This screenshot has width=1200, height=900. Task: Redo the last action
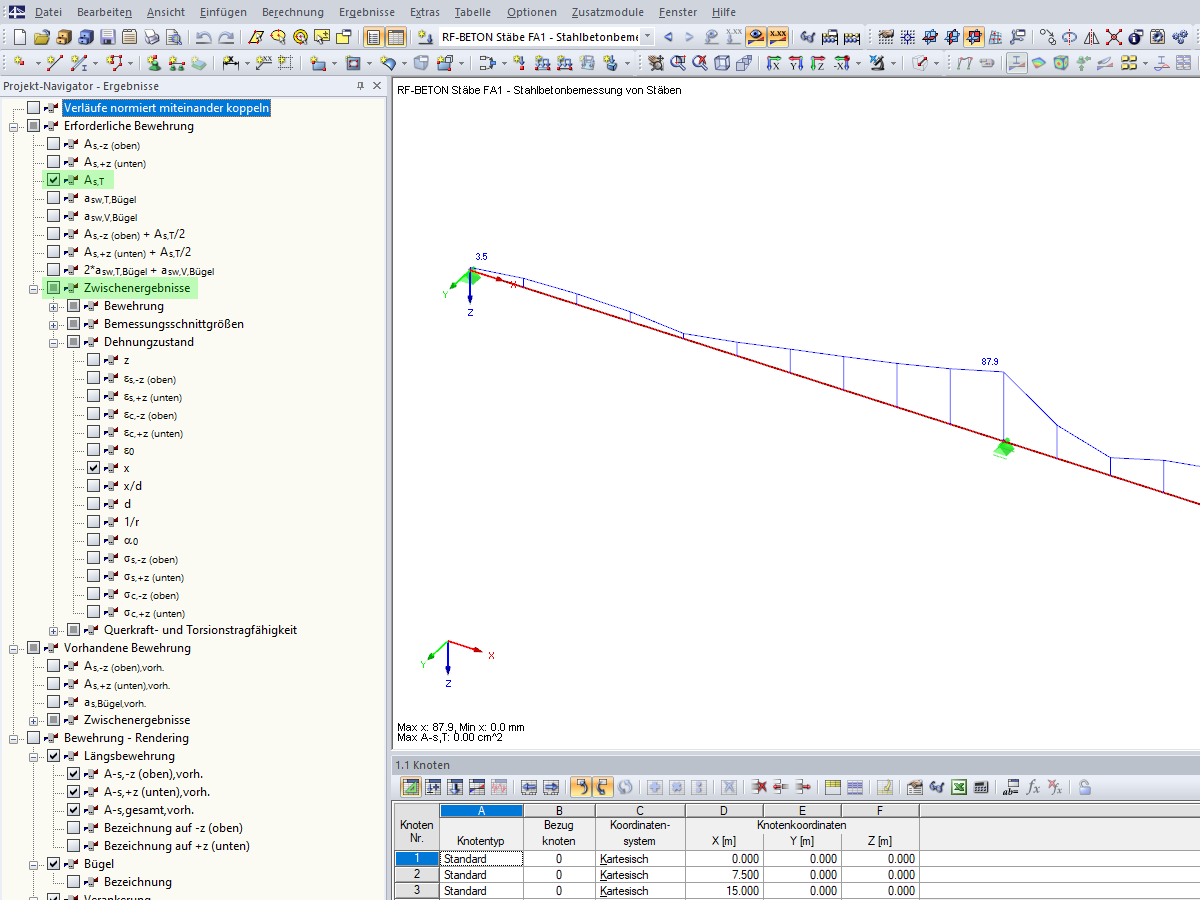pos(226,37)
